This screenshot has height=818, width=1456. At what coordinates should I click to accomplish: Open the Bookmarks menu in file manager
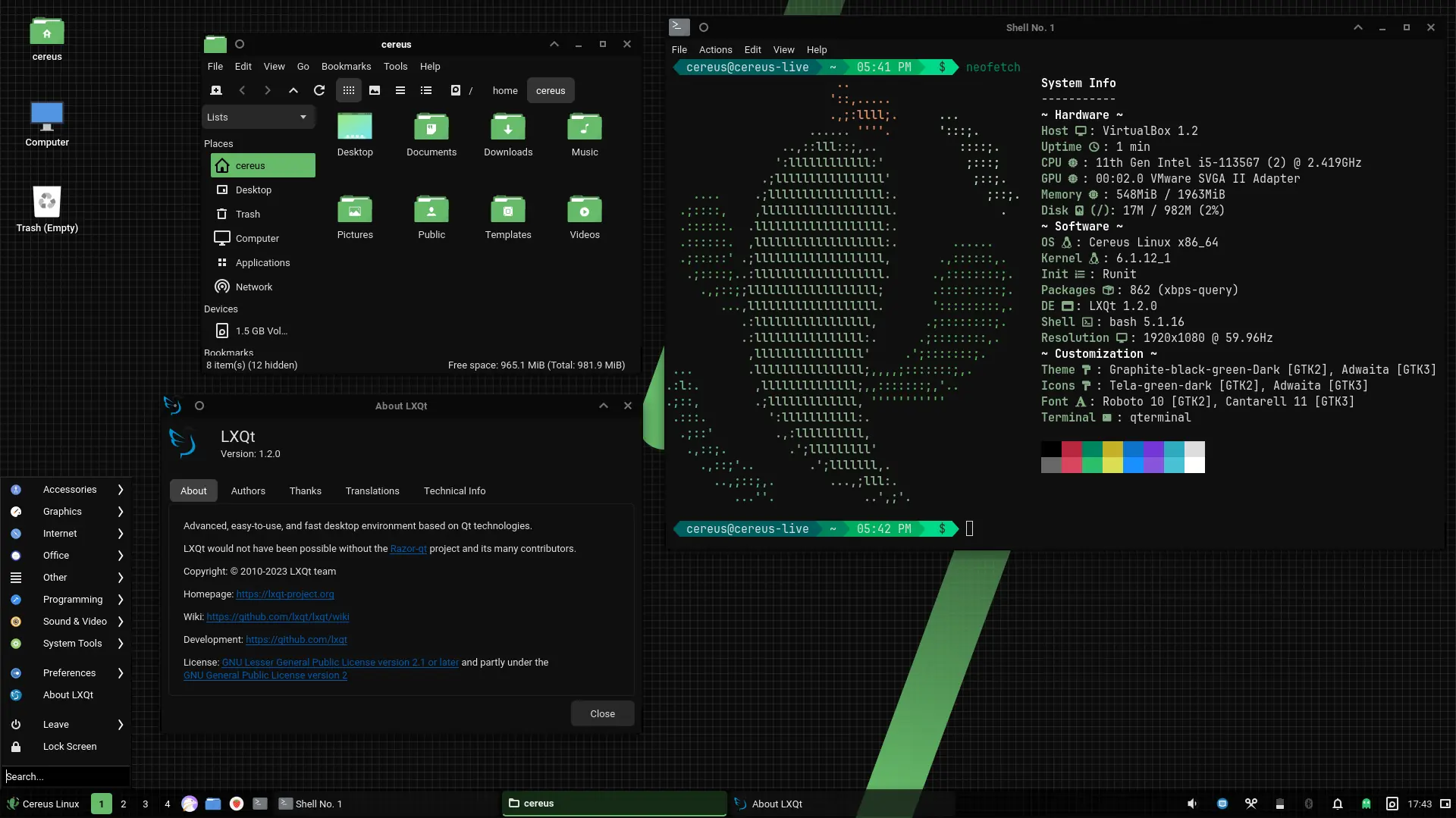pos(346,66)
